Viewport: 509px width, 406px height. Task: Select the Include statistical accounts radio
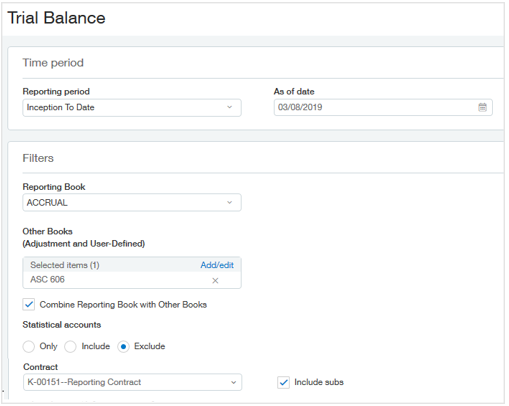click(70, 346)
